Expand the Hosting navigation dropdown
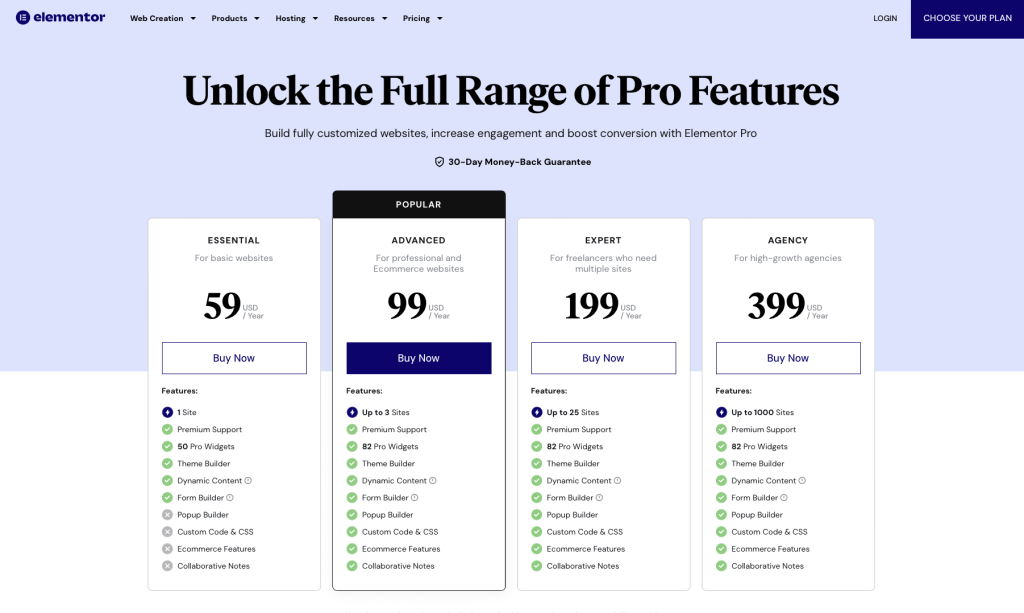The height and width of the screenshot is (613, 1024). click(x=296, y=18)
